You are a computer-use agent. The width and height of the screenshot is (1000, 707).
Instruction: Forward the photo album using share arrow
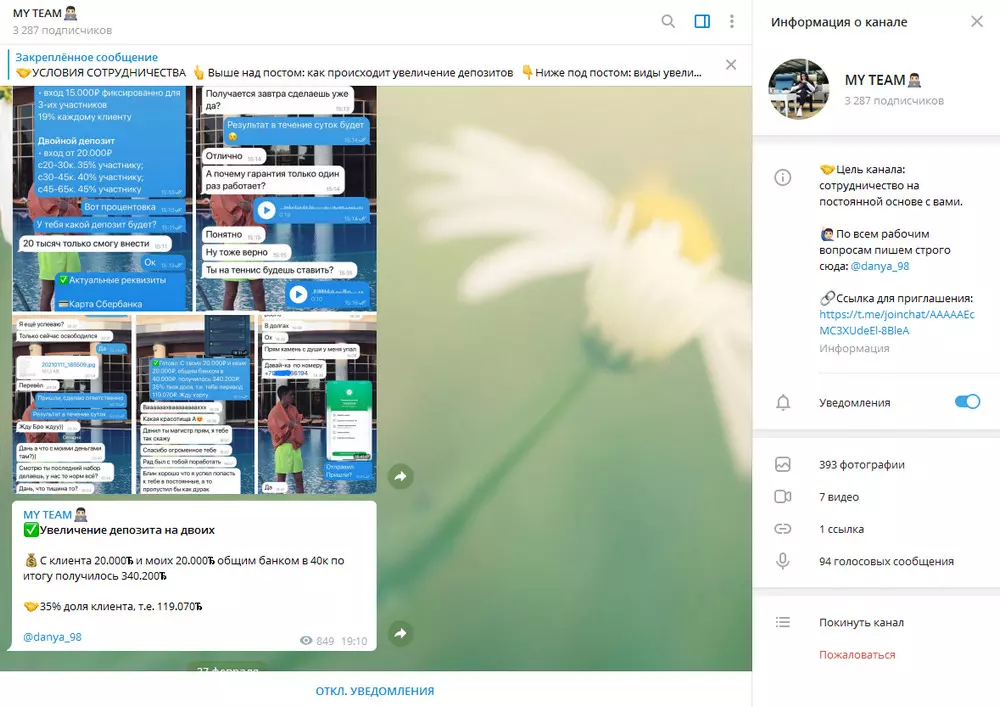pos(401,476)
